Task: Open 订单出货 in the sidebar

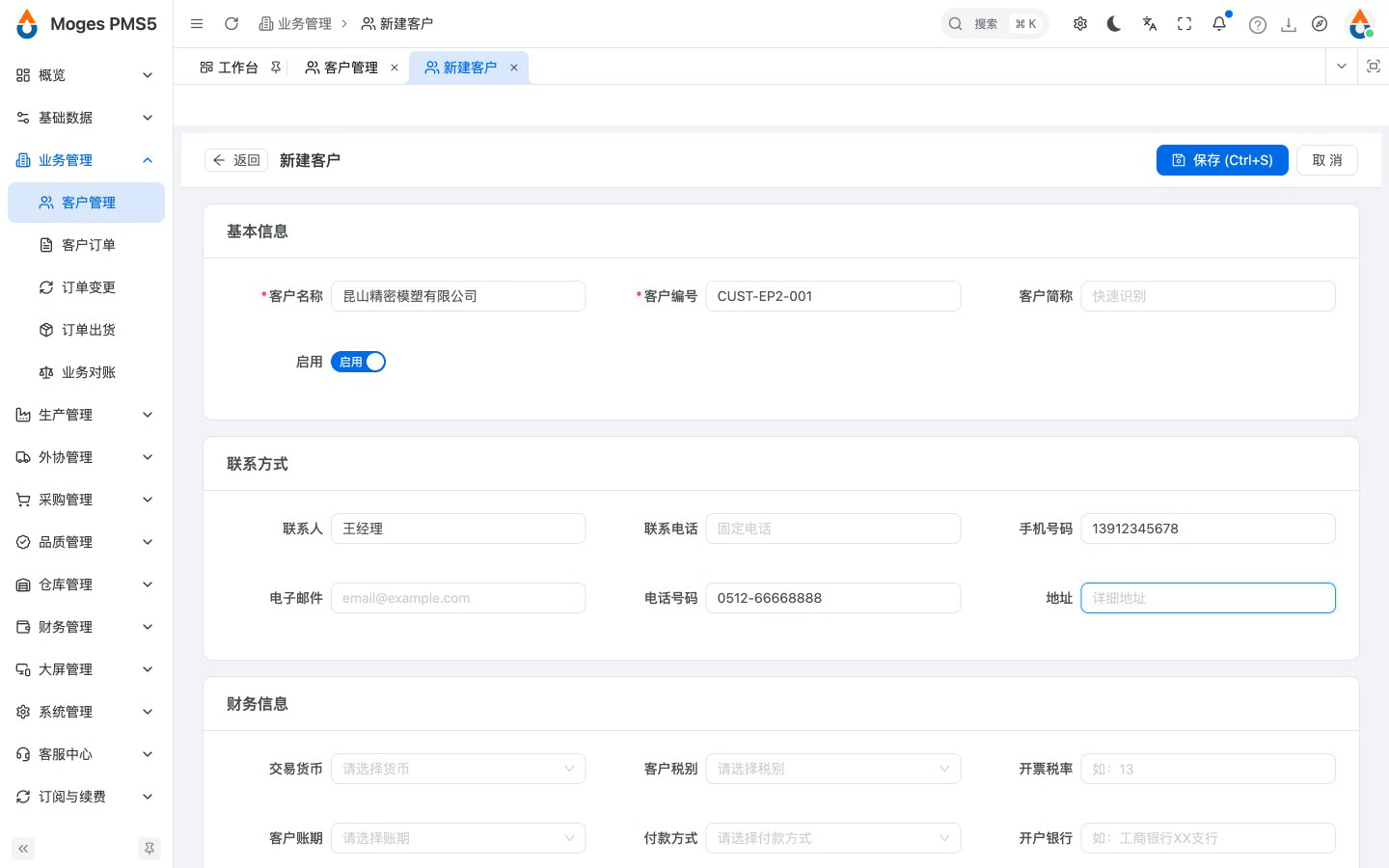Action: point(86,330)
